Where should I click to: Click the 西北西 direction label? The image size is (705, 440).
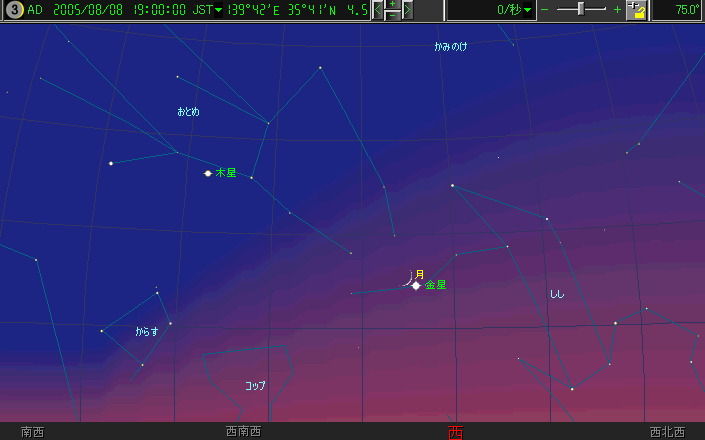click(667, 432)
